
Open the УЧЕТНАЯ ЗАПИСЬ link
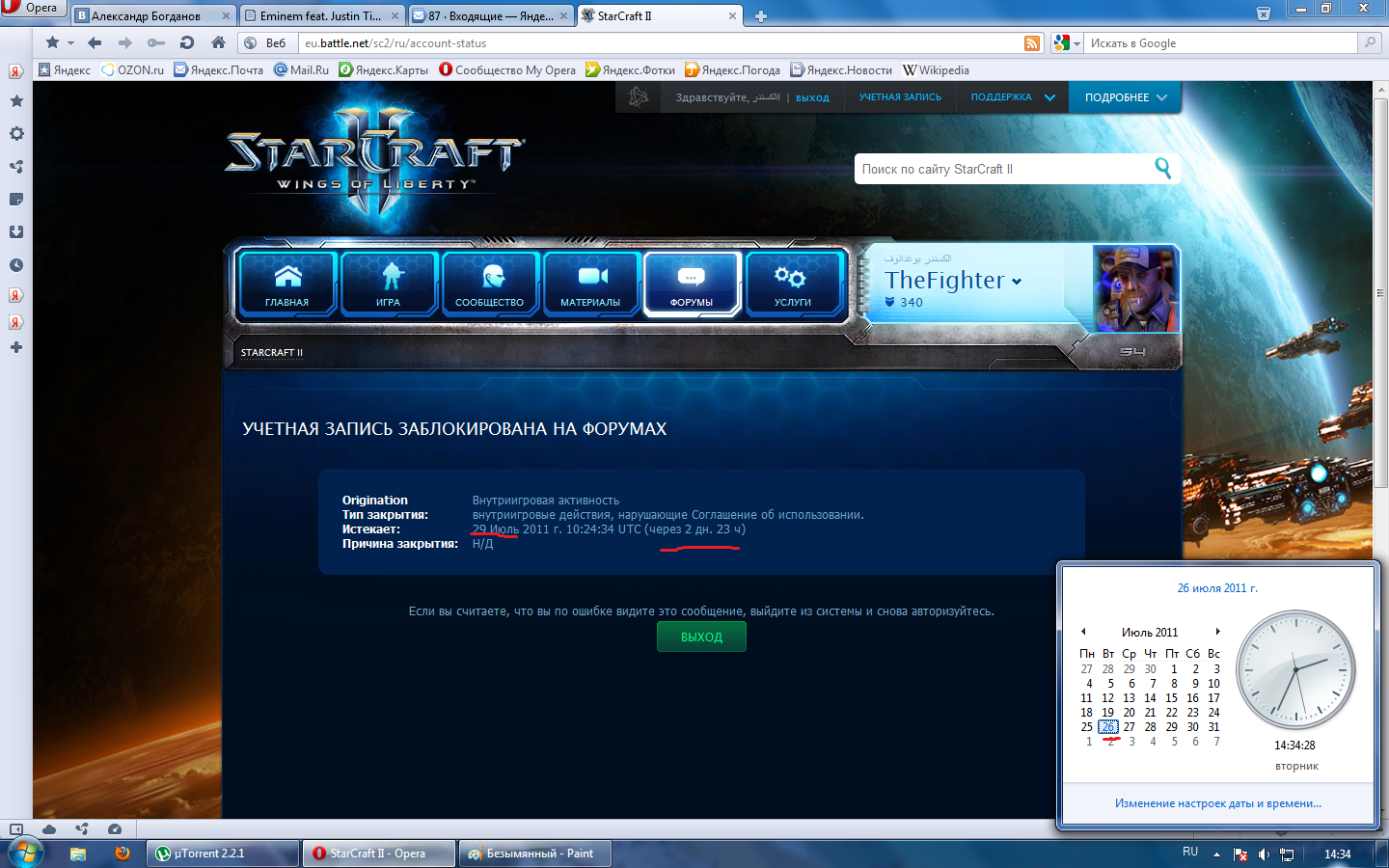pos(900,97)
